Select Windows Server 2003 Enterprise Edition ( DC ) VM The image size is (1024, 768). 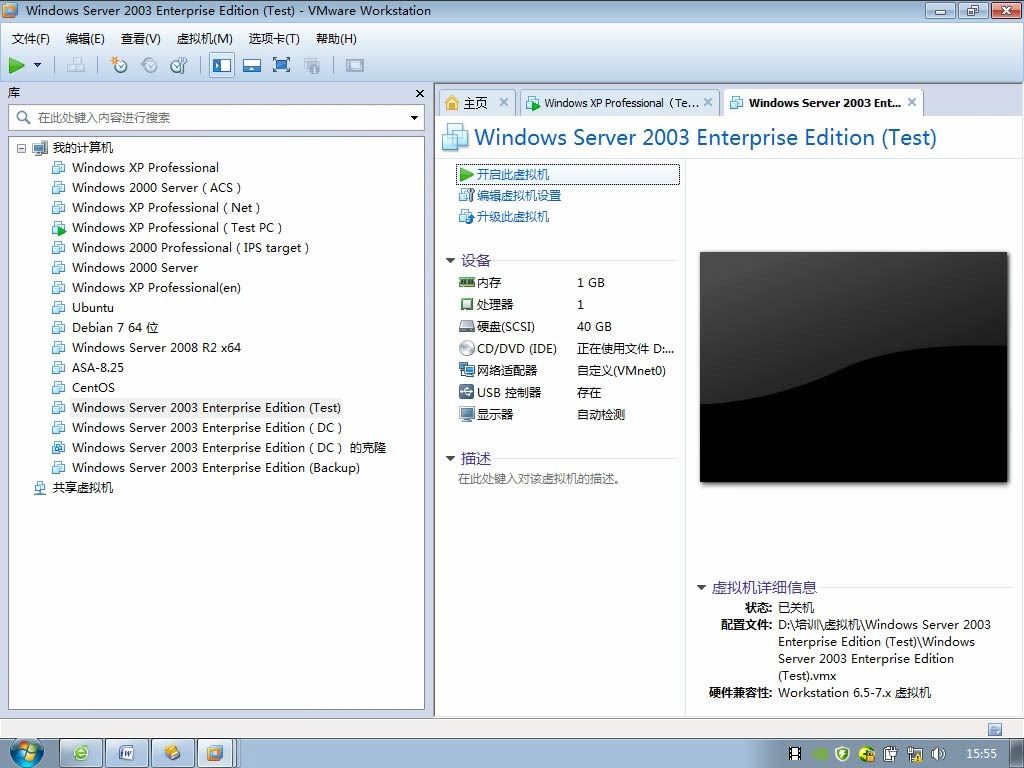tap(207, 428)
